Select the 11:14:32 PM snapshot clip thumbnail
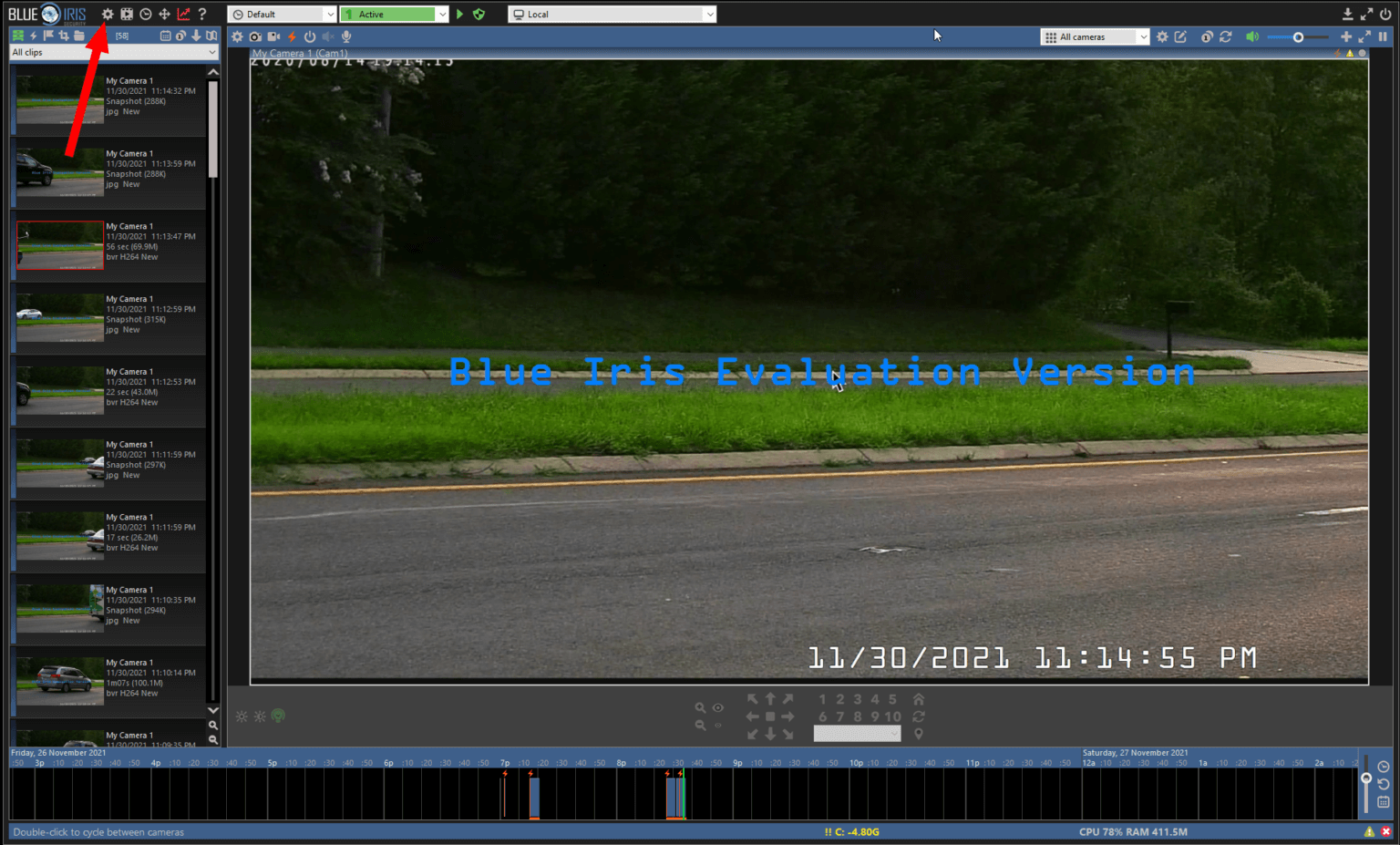Viewport: 1400px width, 845px height. (60, 98)
